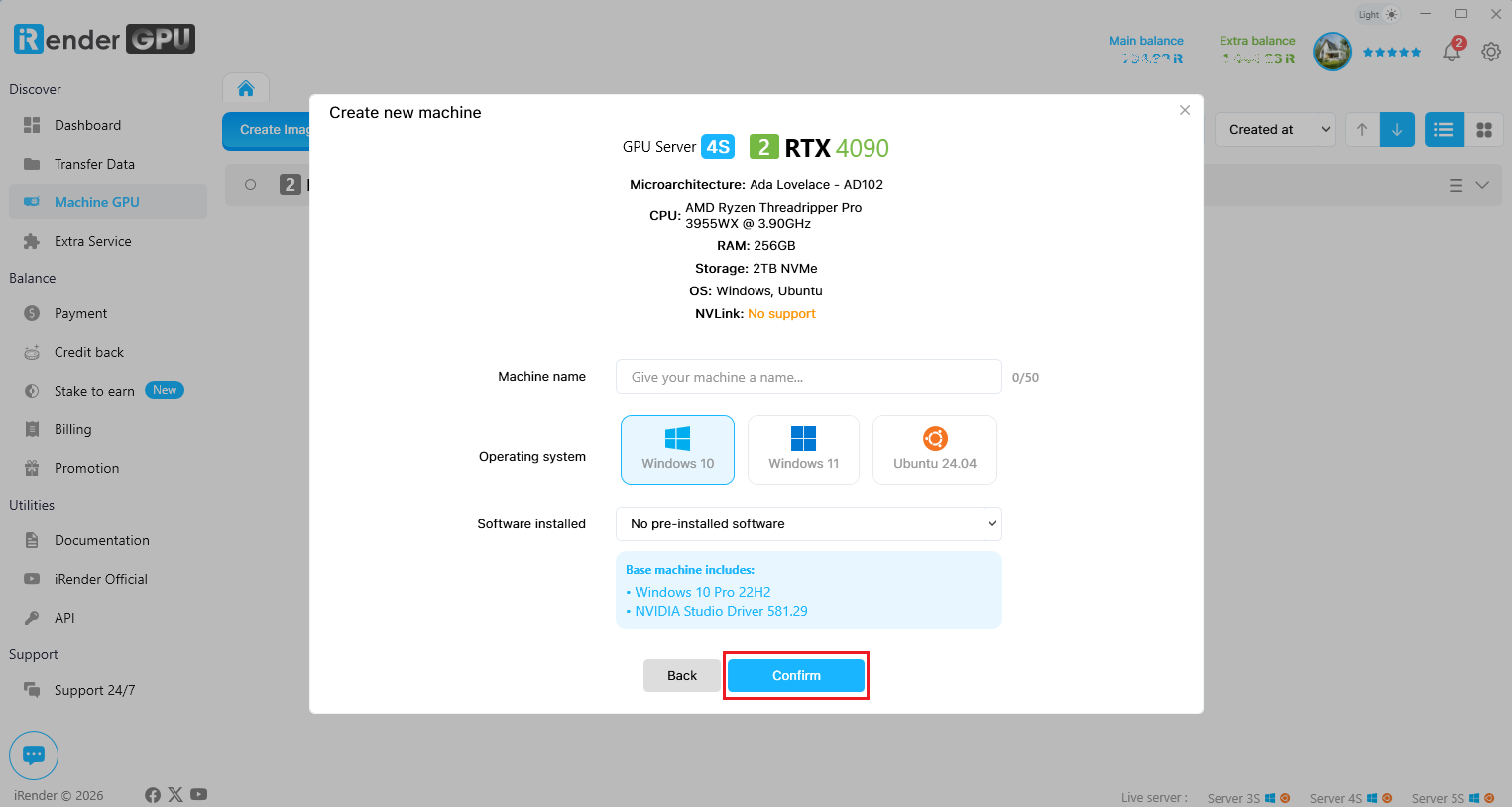Select Windows 10 as operating system

pos(678,450)
